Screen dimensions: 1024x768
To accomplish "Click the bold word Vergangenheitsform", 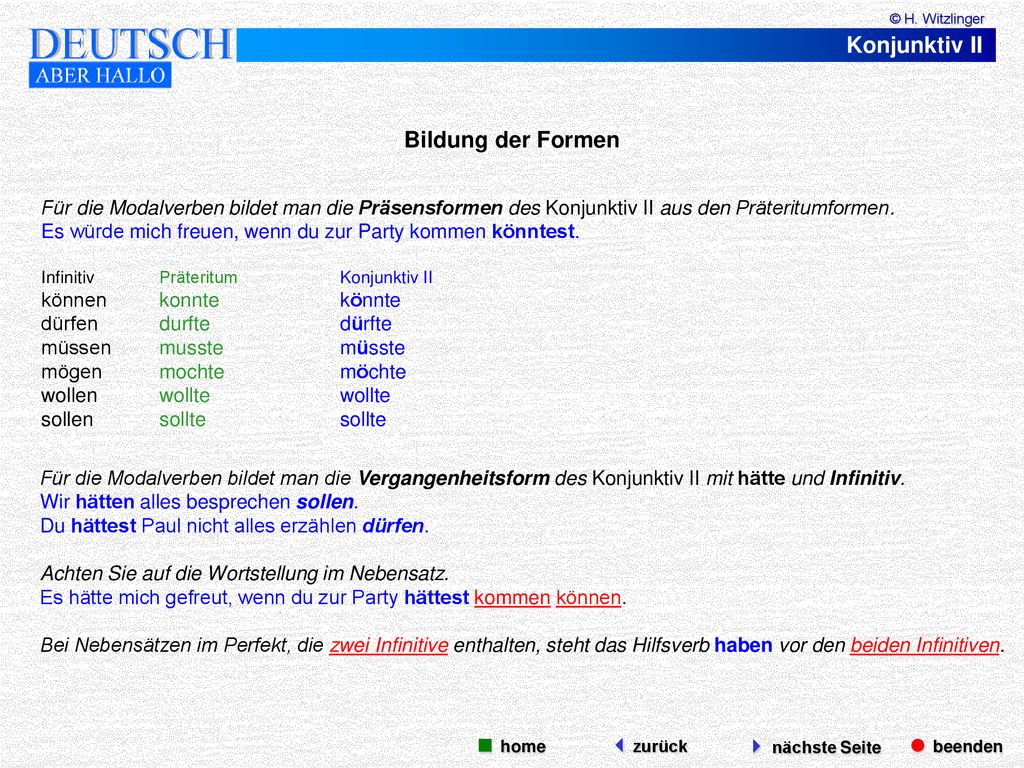I will pyautogui.click(x=454, y=479).
